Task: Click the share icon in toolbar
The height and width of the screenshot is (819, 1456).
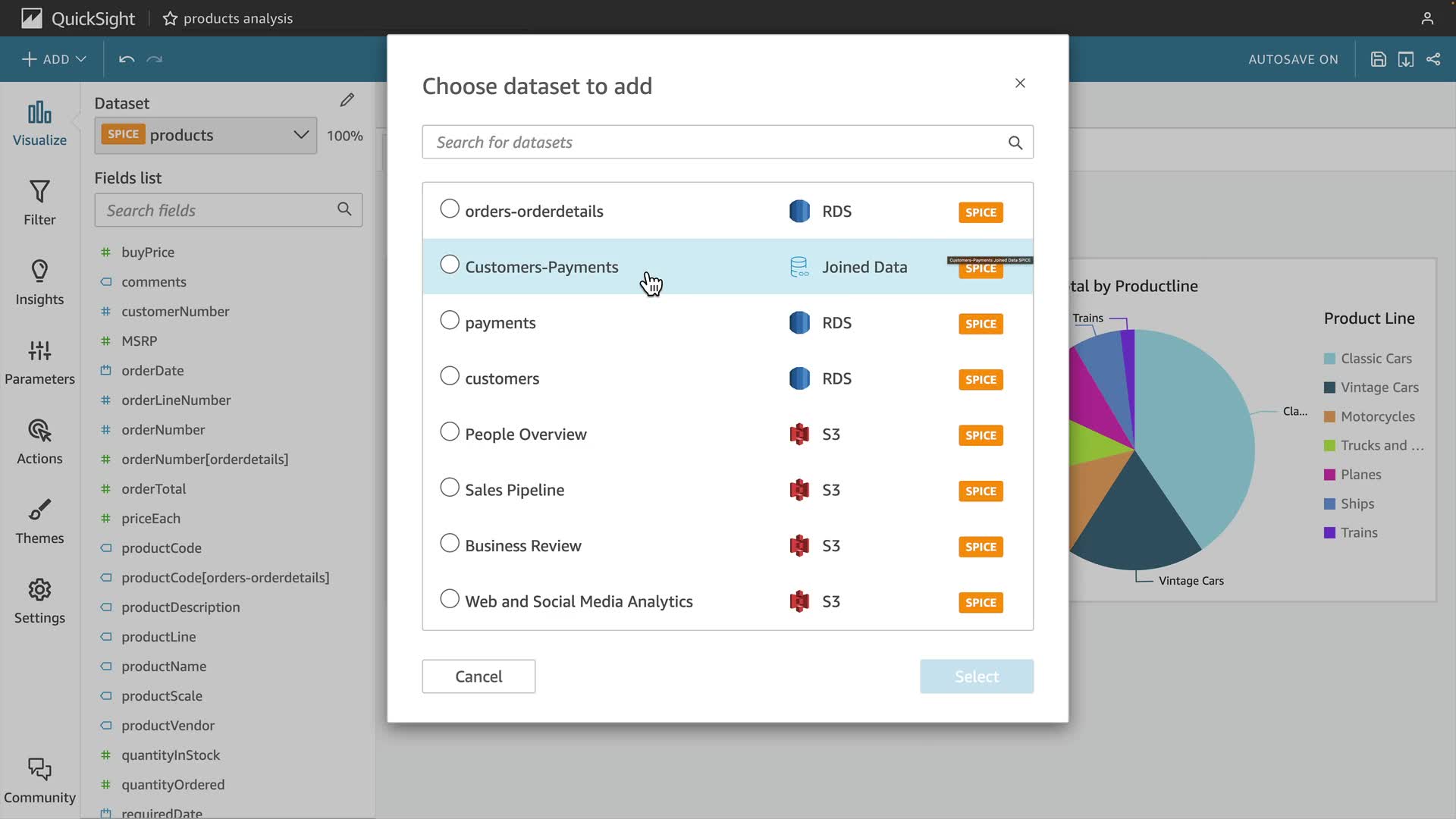Action: pos(1433,59)
